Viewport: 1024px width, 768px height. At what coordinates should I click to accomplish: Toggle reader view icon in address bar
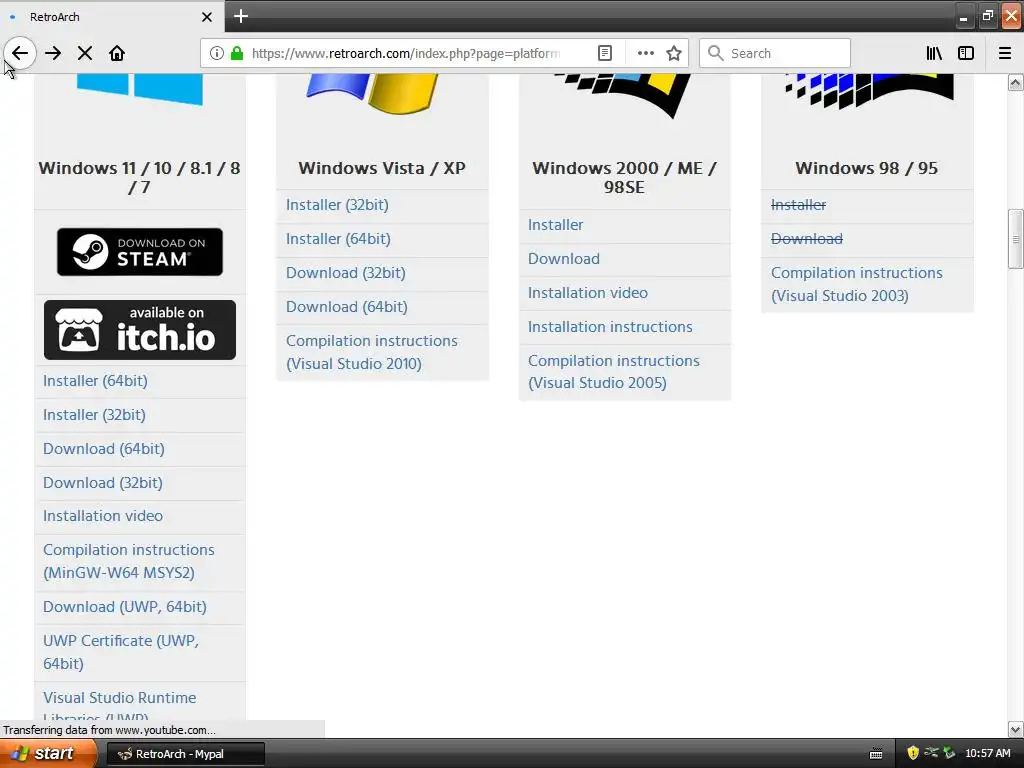pyautogui.click(x=605, y=53)
